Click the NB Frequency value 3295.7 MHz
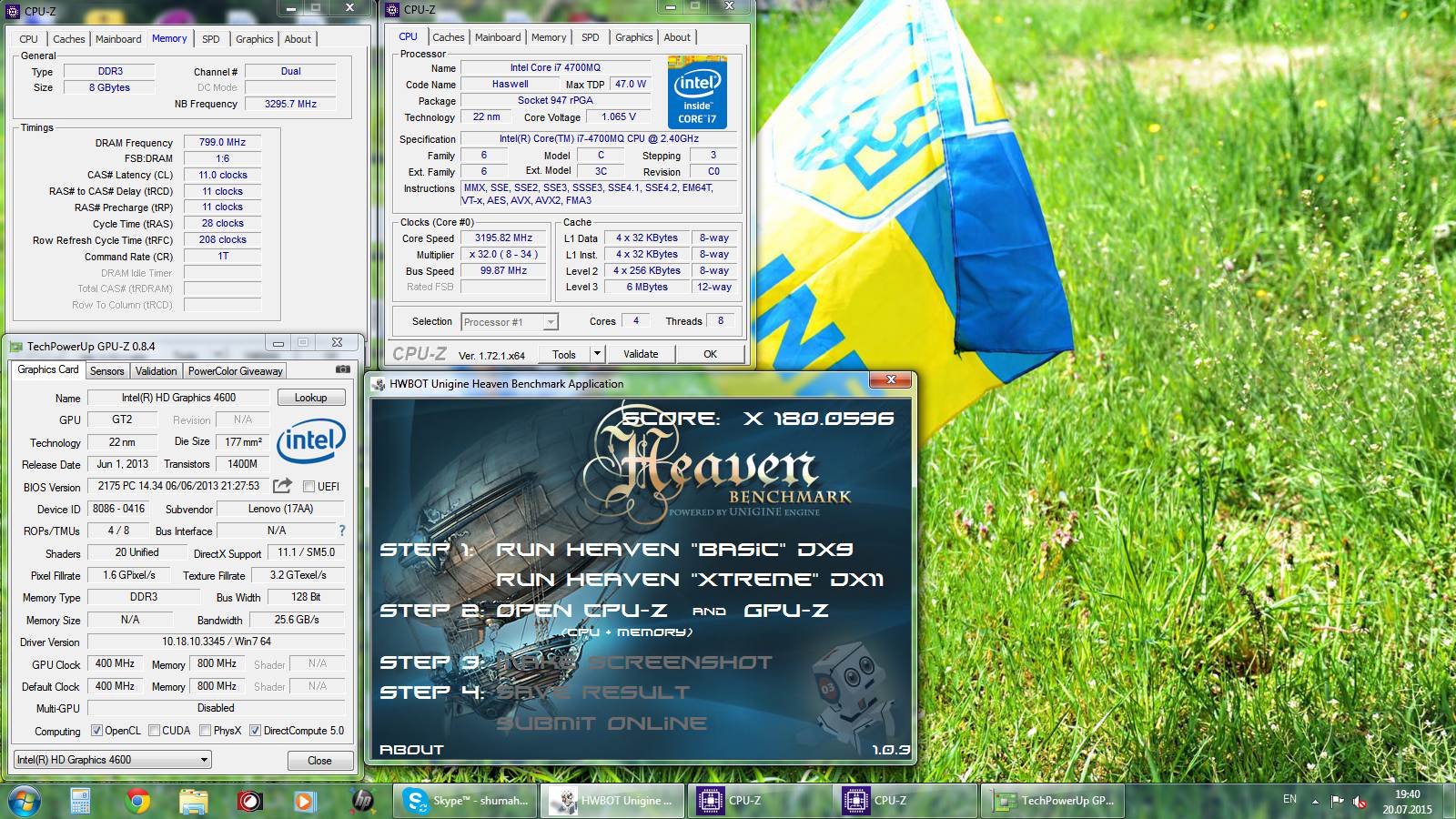This screenshot has height=819, width=1456. 290,104
